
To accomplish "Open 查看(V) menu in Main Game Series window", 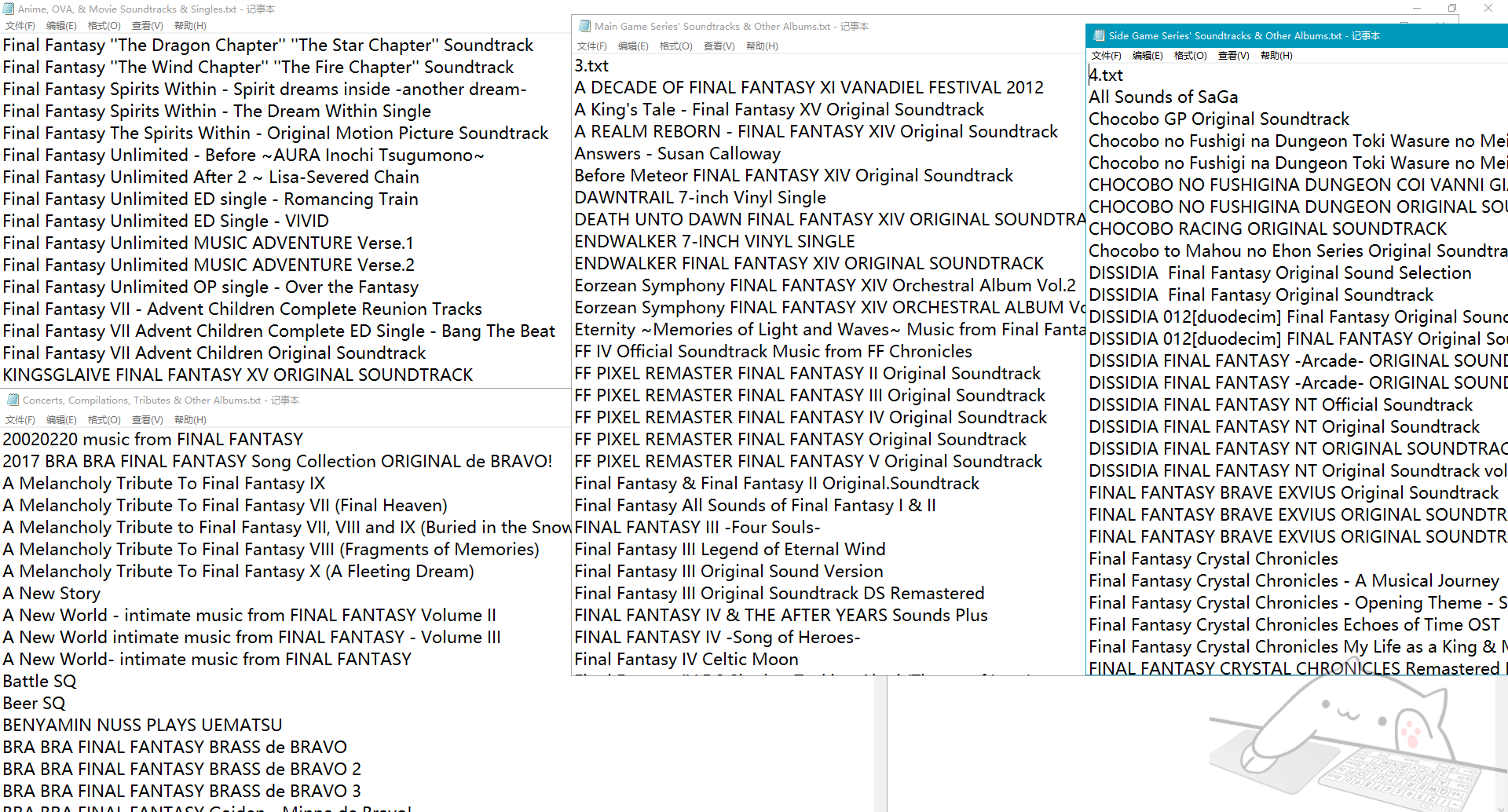I will 719,46.
